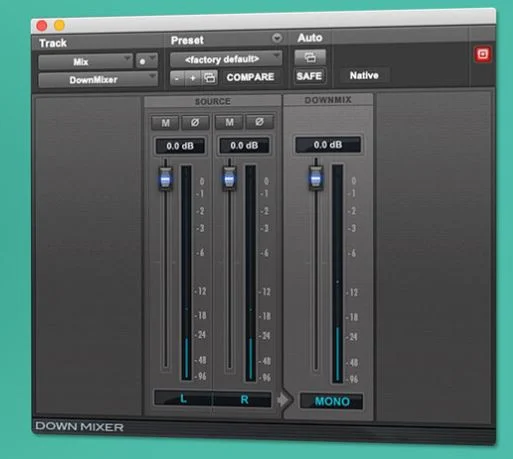Open plug-in automation enable window icon
This screenshot has height=459, width=513.
tap(310, 58)
